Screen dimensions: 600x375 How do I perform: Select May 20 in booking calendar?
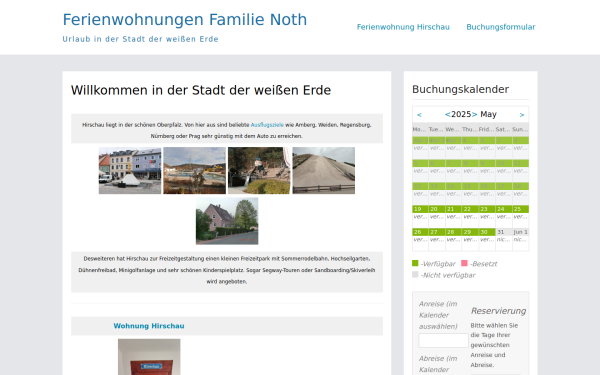click(x=437, y=217)
